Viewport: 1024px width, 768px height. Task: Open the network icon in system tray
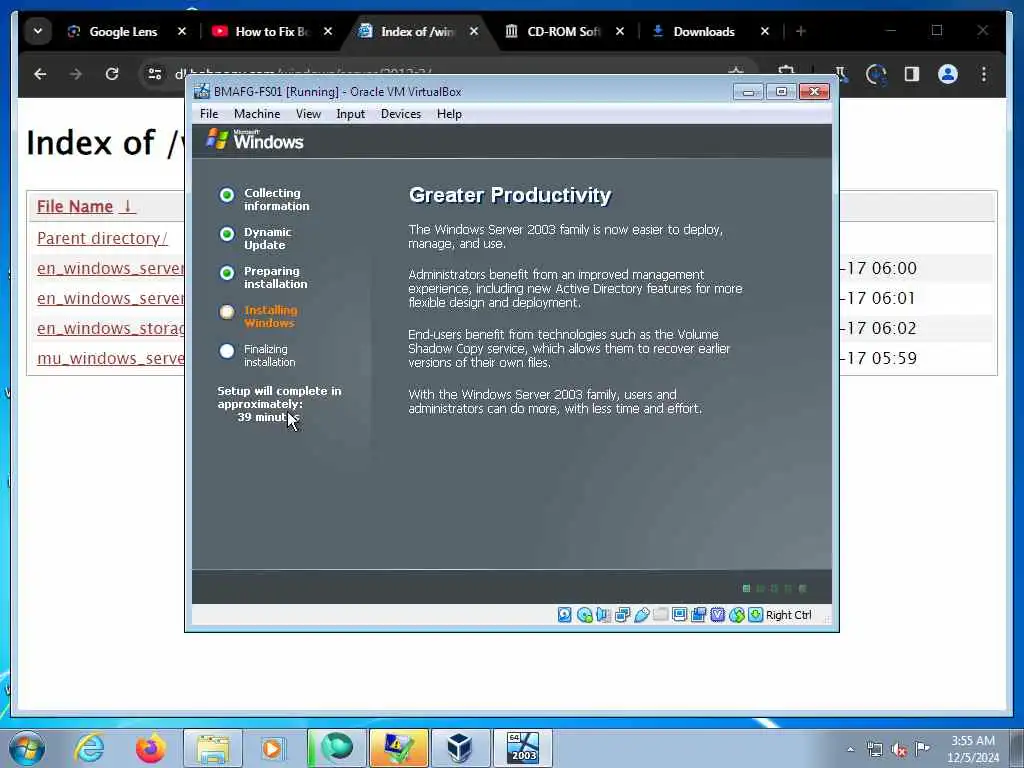874,750
